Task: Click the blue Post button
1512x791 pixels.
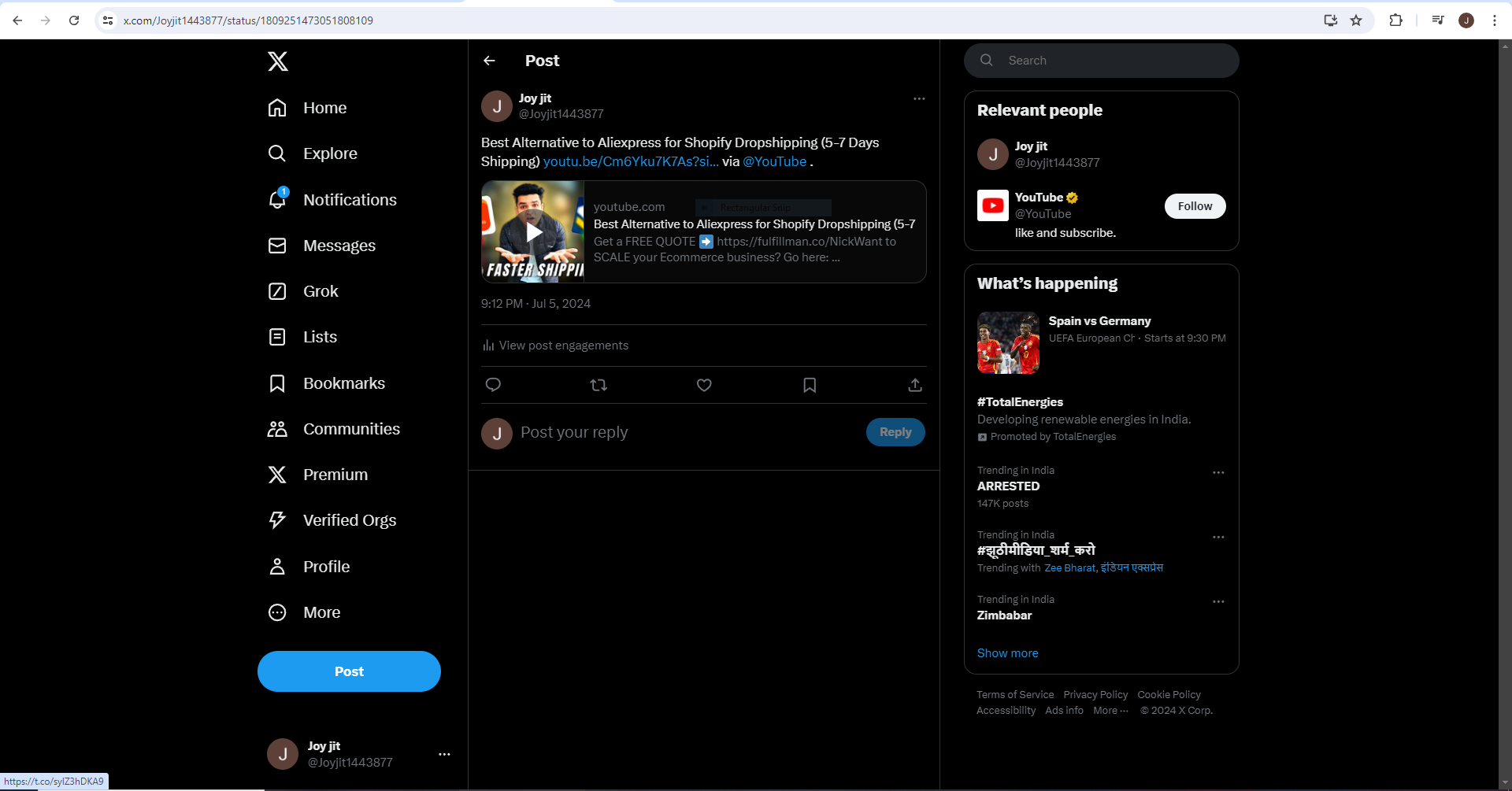Action: [349, 671]
